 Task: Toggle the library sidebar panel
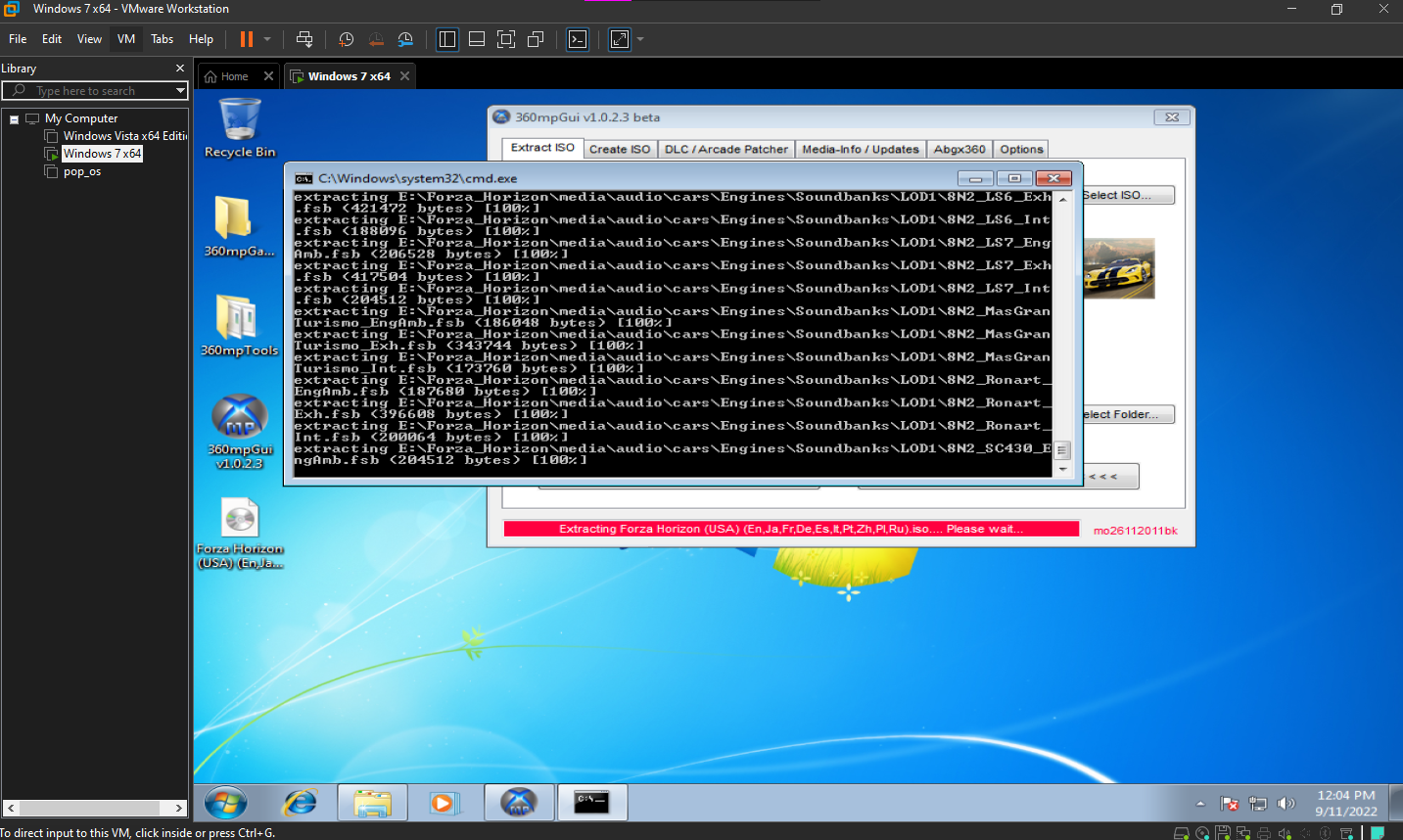pos(447,39)
